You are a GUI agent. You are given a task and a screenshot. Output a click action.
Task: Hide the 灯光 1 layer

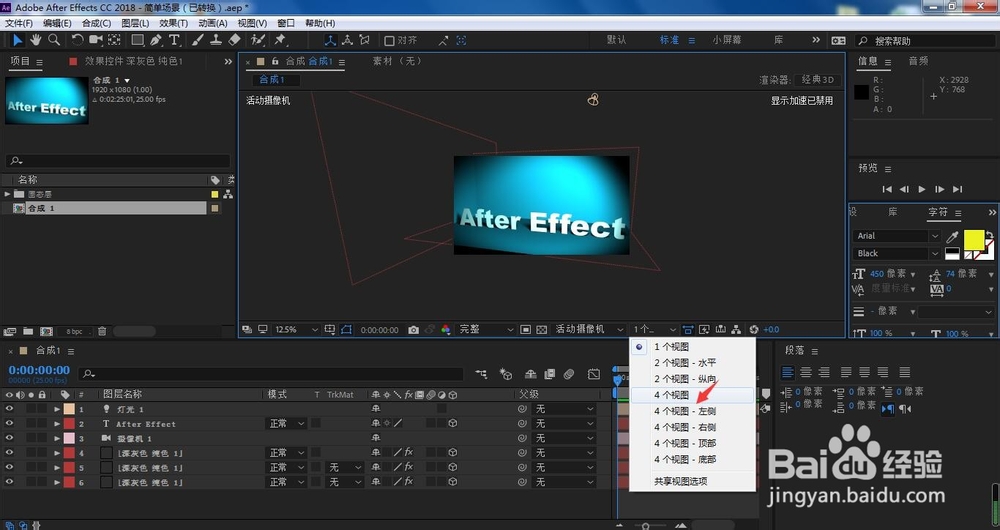click(9, 409)
